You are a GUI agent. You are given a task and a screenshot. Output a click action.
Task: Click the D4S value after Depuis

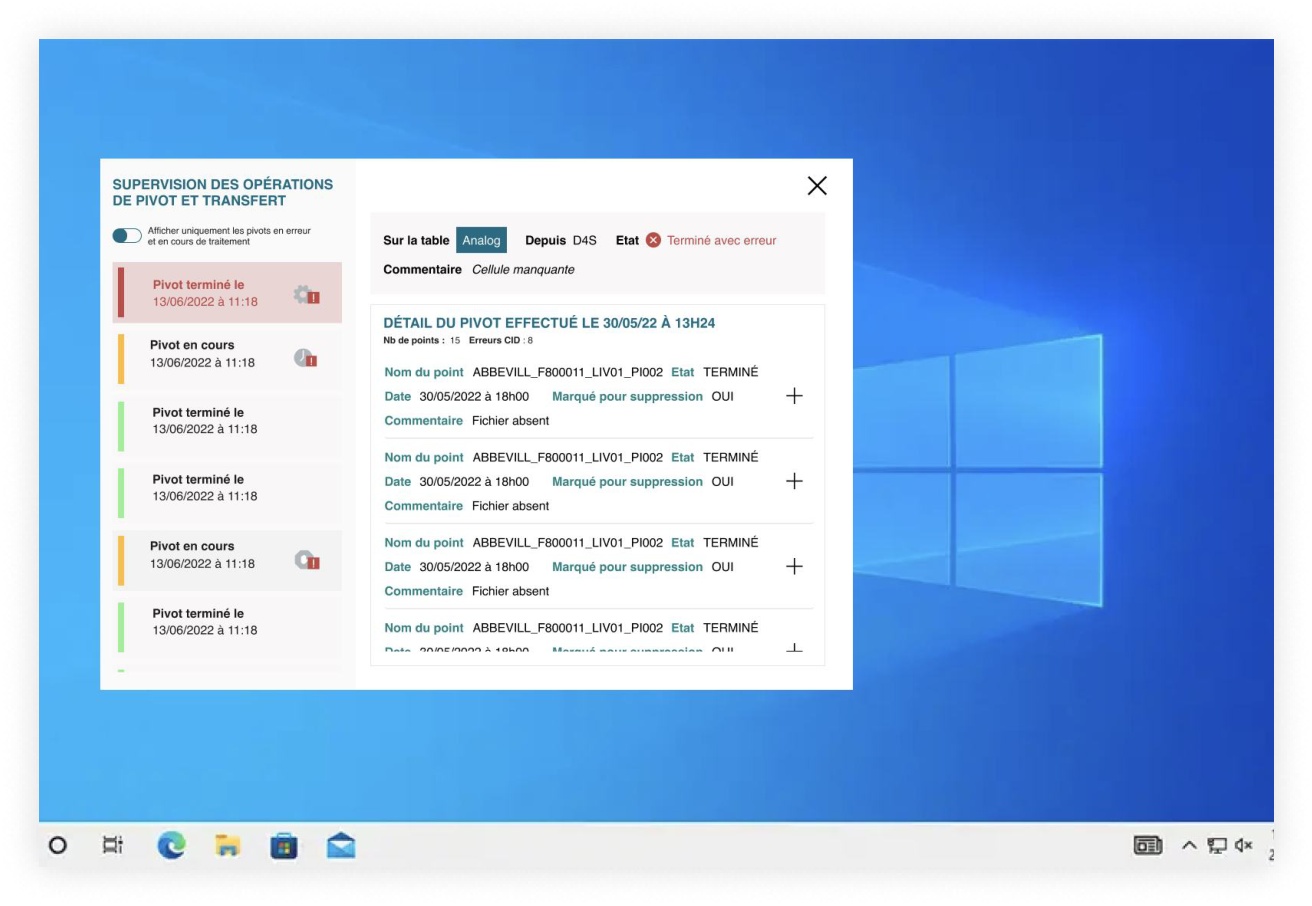(584, 240)
